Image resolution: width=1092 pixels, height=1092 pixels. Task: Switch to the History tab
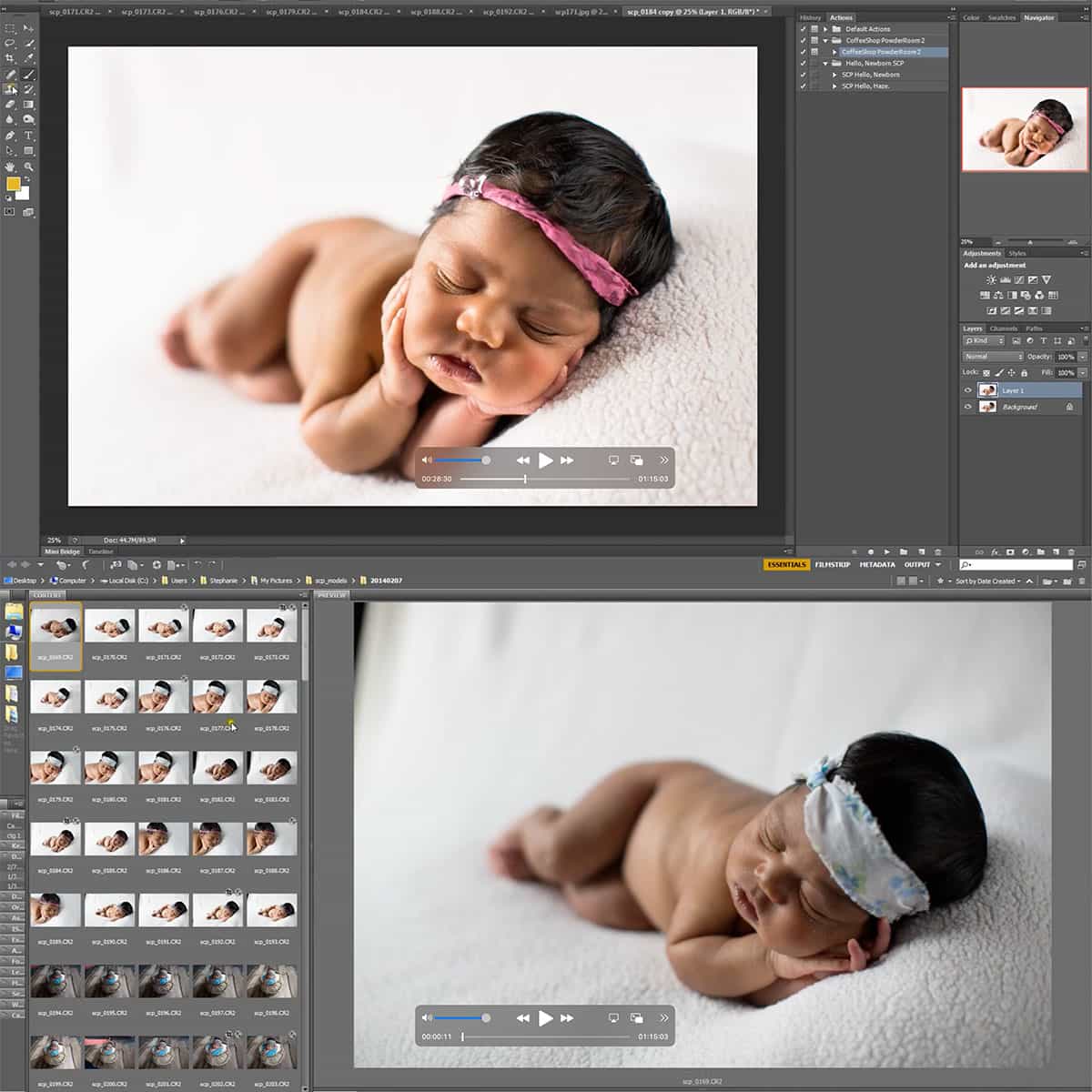pyautogui.click(x=810, y=17)
